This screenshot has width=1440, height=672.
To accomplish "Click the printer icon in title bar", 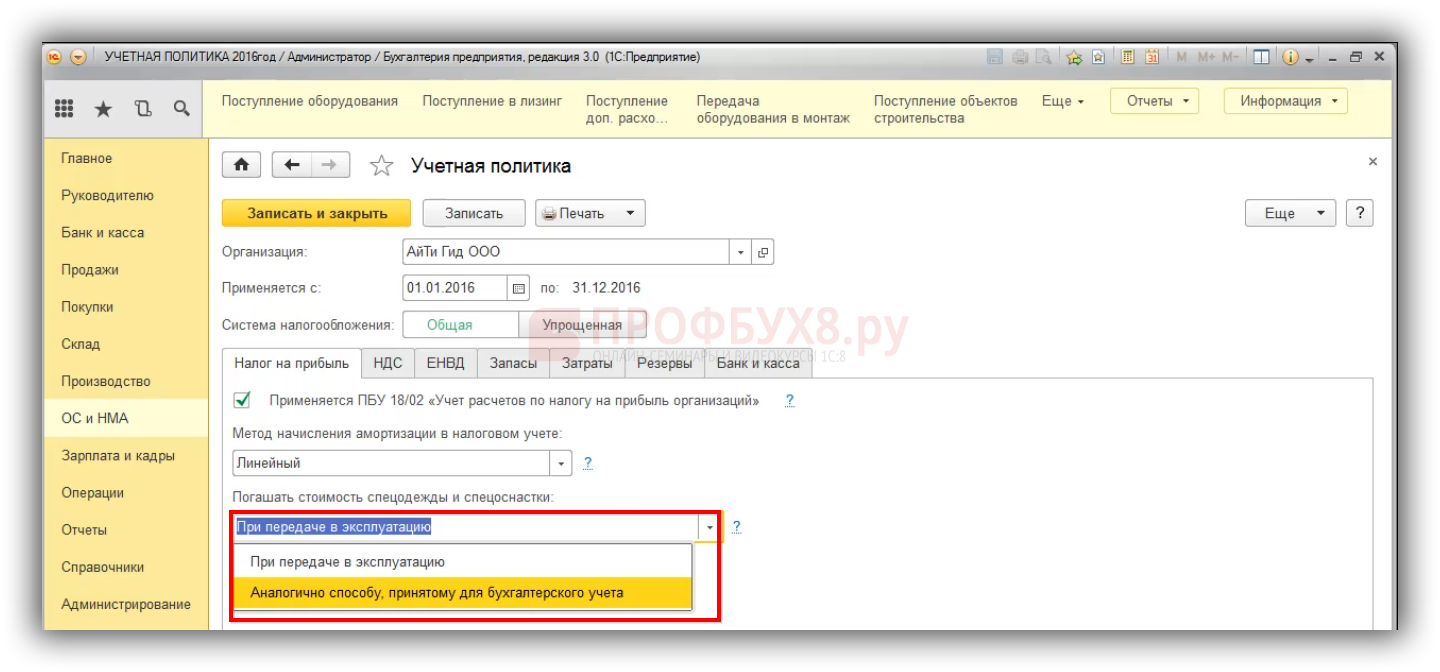I will click(x=1020, y=57).
